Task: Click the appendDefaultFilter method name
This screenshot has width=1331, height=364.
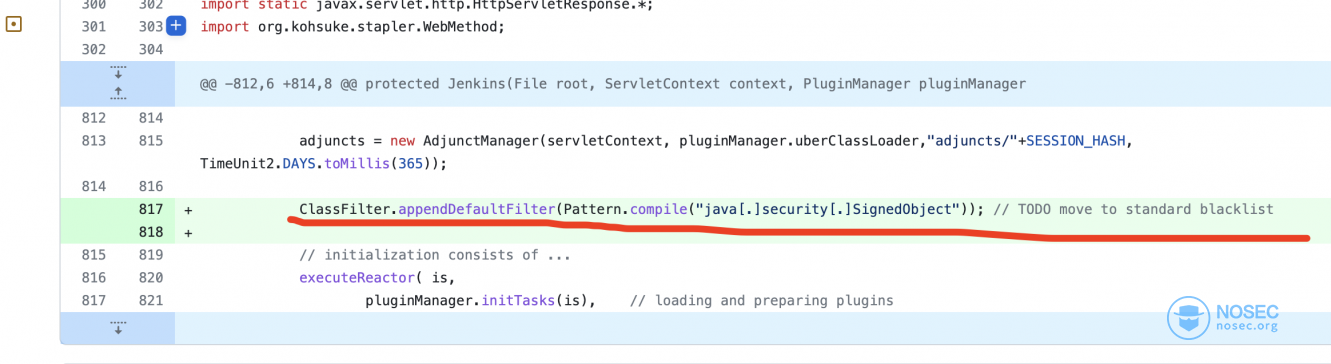Action: pyautogui.click(x=476, y=209)
